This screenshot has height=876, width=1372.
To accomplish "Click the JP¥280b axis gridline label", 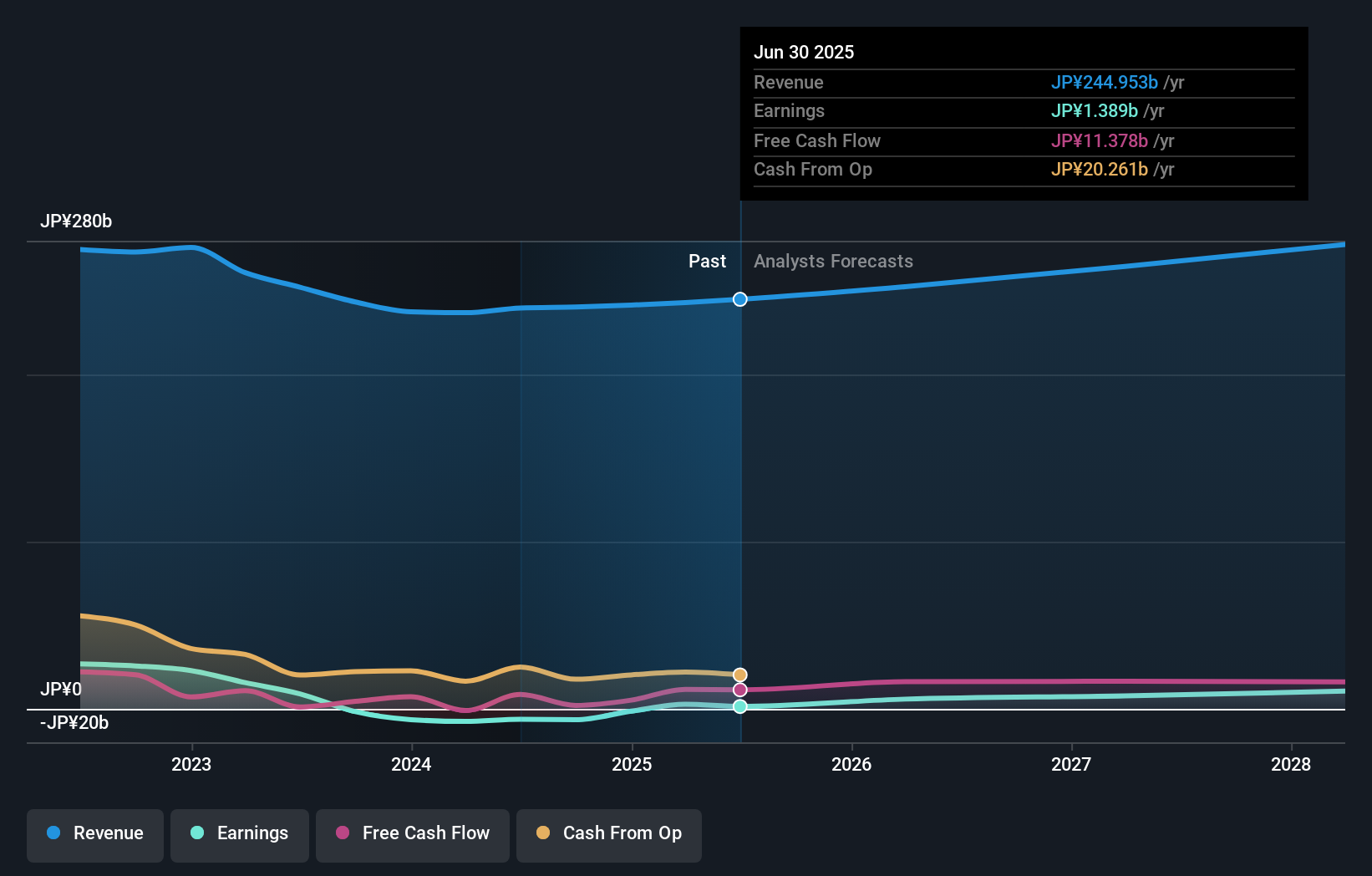I will [x=77, y=222].
